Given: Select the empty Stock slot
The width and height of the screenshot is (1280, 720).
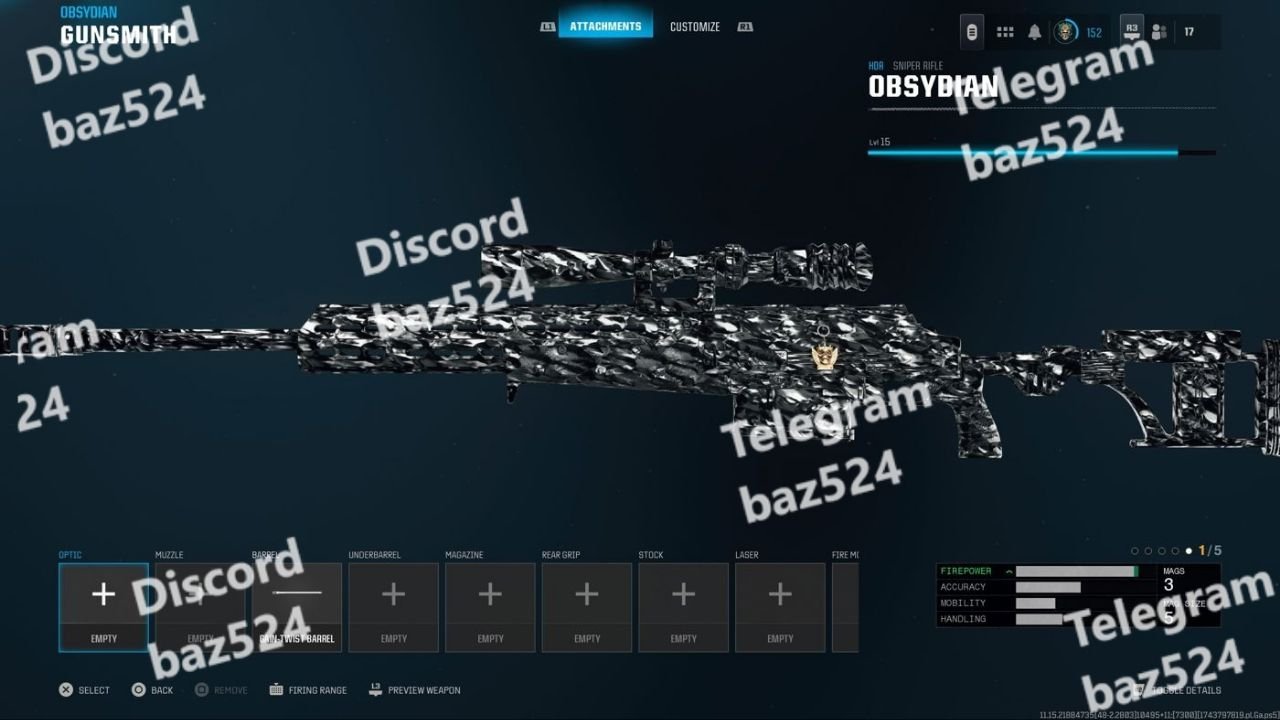Looking at the screenshot, I should (x=683, y=608).
